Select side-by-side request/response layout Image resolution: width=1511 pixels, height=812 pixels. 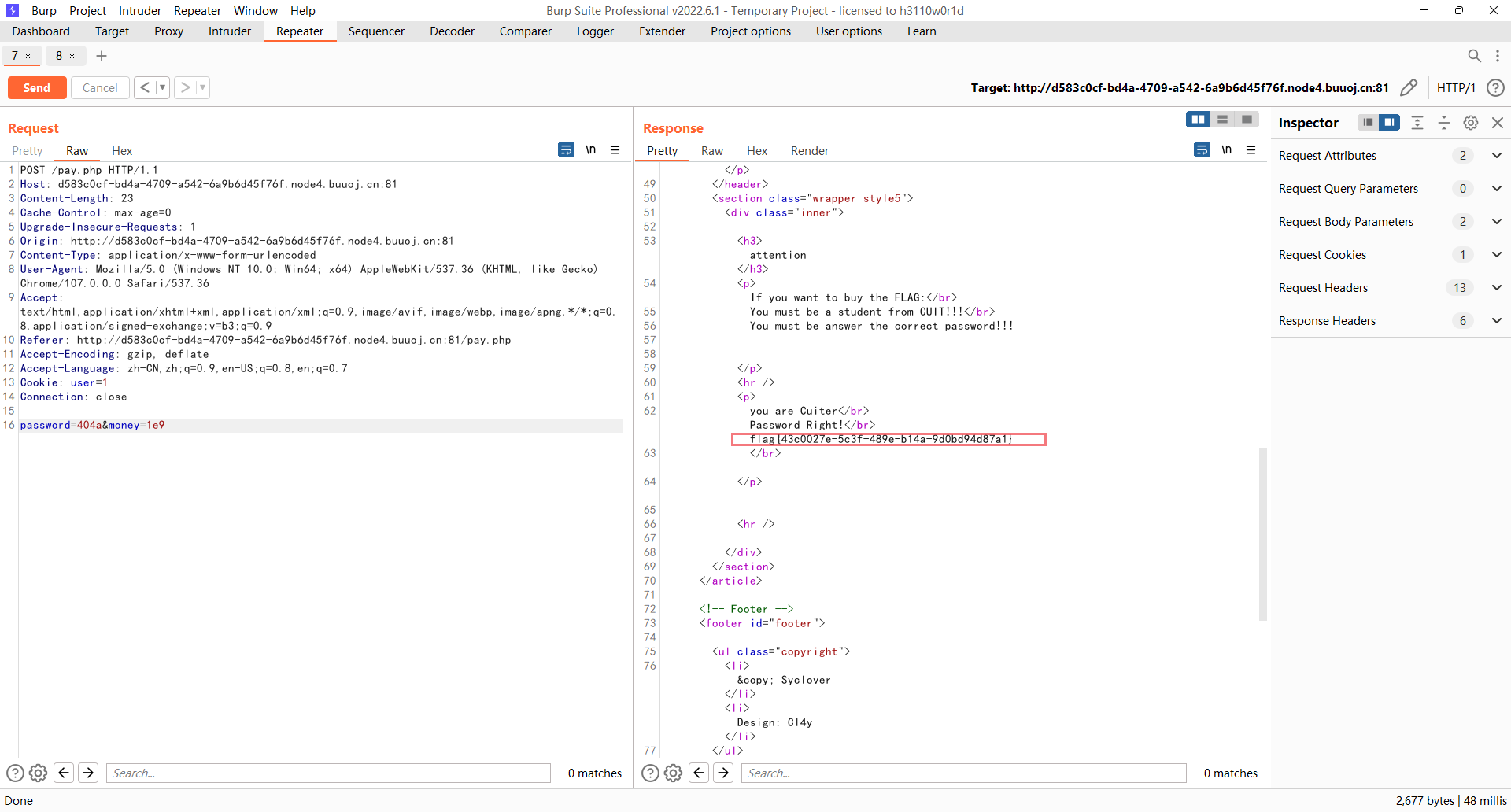[x=1198, y=120]
